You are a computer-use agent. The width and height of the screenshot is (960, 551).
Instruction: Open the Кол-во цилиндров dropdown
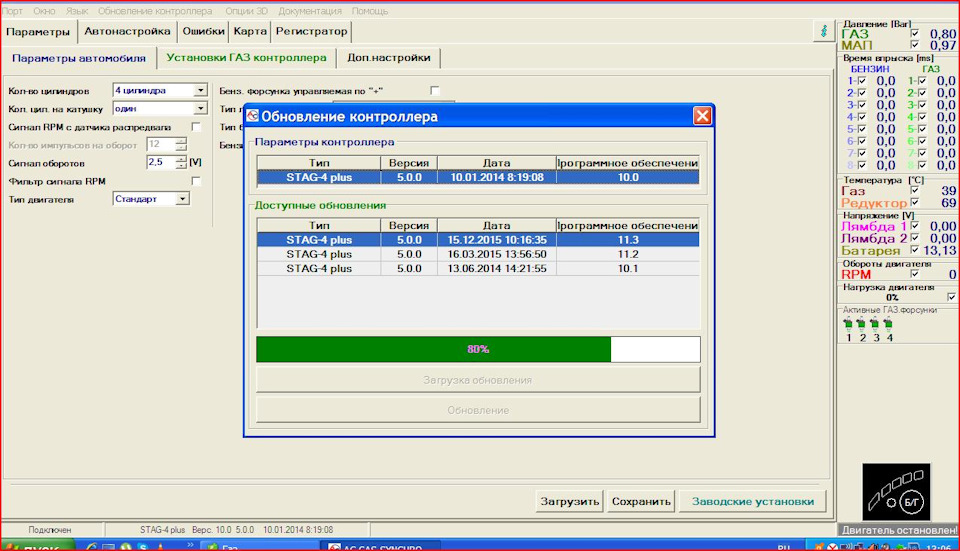[x=200, y=90]
